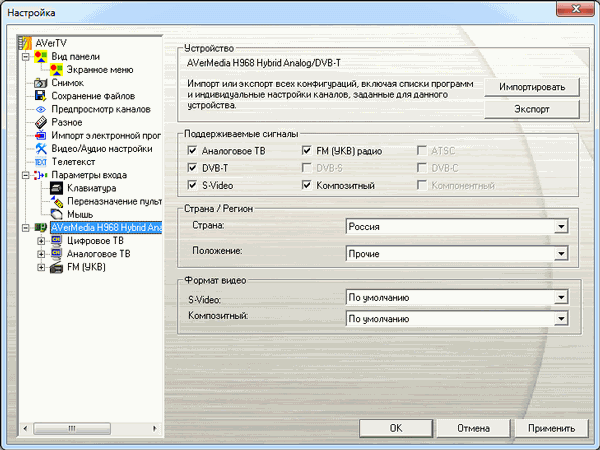Click the tree scrollbar left arrow
This screenshot has width=600, height=450.
coord(25,428)
